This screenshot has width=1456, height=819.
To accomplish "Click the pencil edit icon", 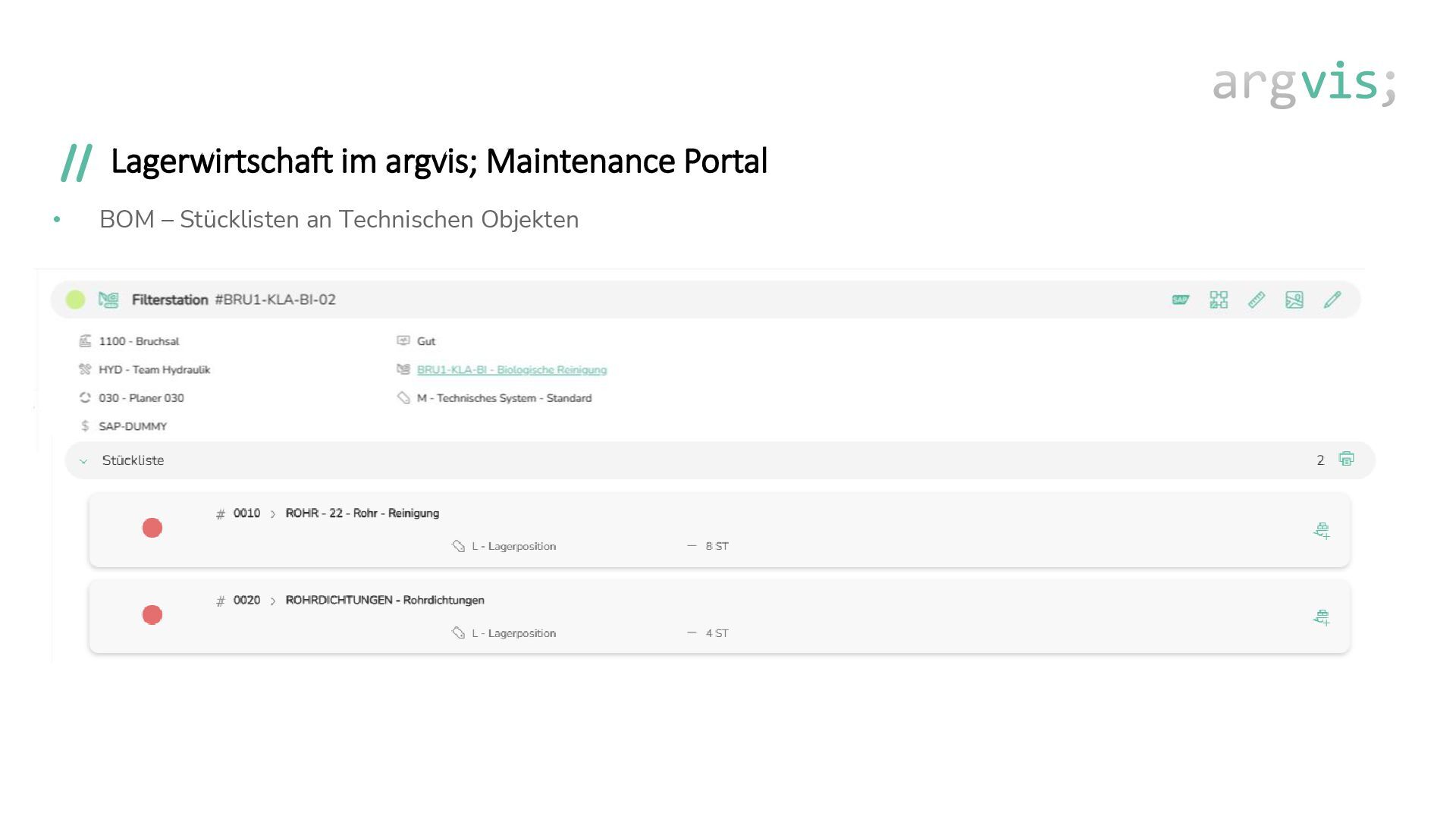I will [x=1332, y=300].
